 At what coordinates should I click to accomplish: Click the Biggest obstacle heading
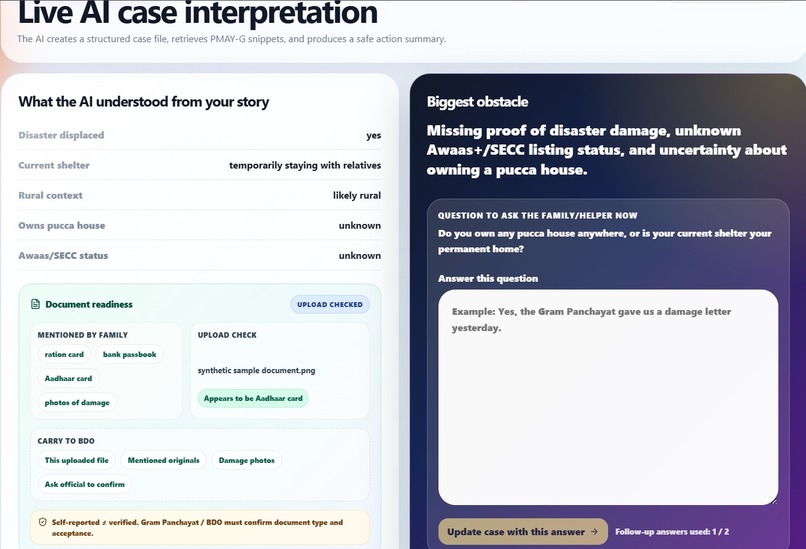point(478,102)
